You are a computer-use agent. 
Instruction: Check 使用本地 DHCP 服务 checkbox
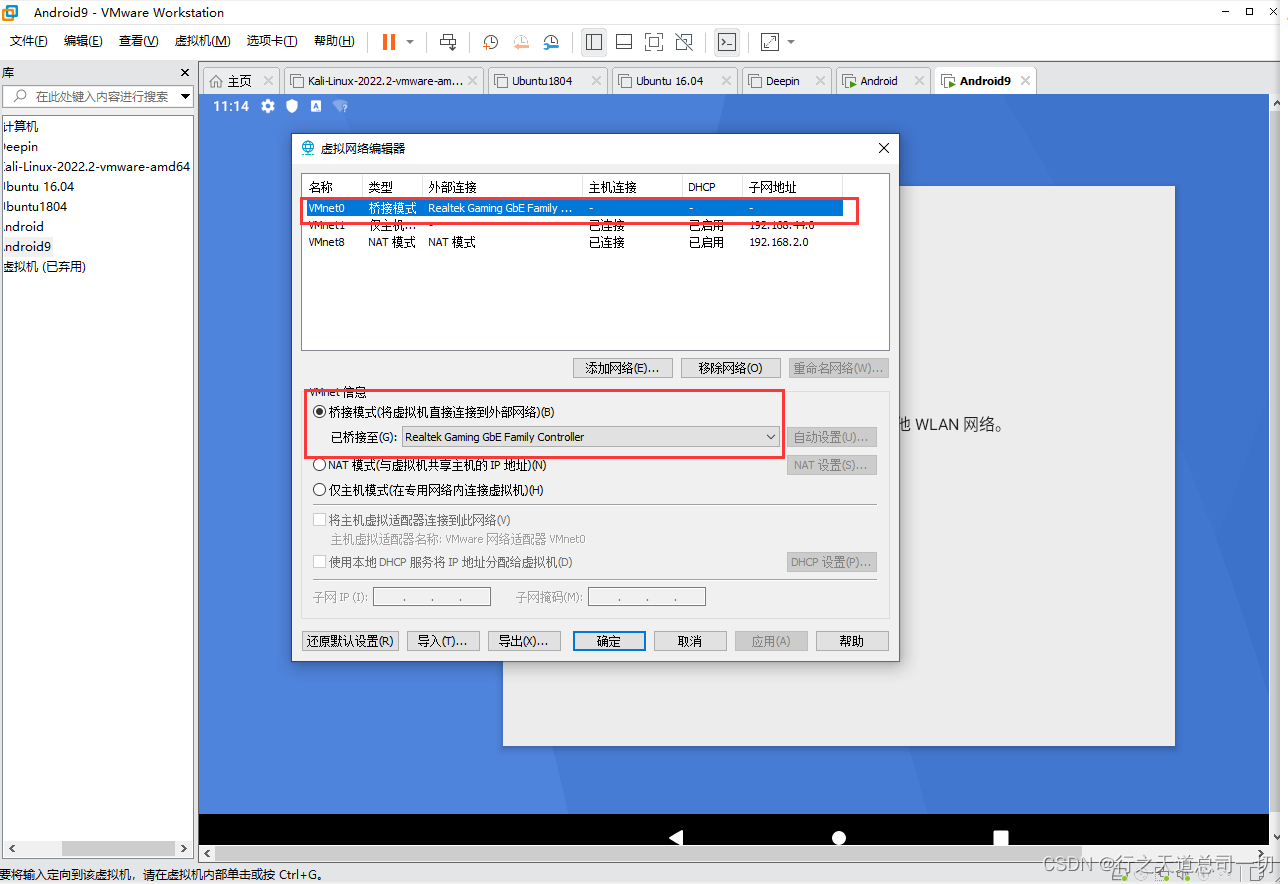320,562
